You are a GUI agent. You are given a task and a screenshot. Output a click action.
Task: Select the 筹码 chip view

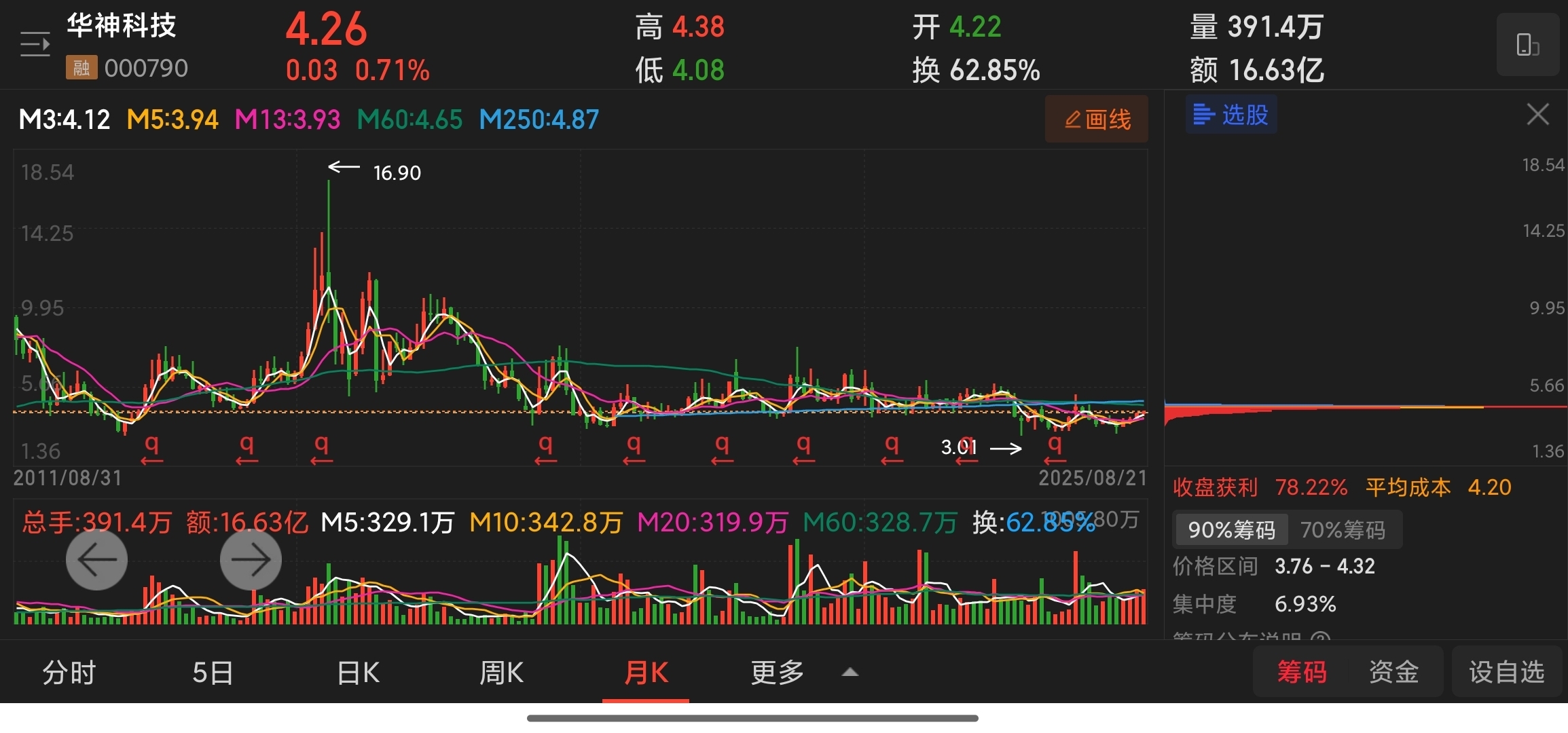click(1302, 672)
